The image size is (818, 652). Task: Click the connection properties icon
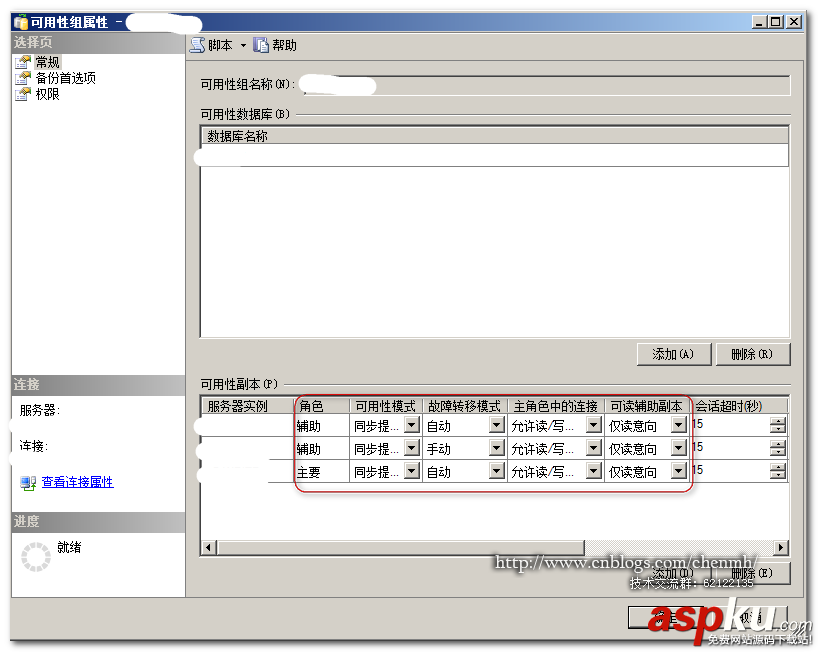[x=28, y=482]
